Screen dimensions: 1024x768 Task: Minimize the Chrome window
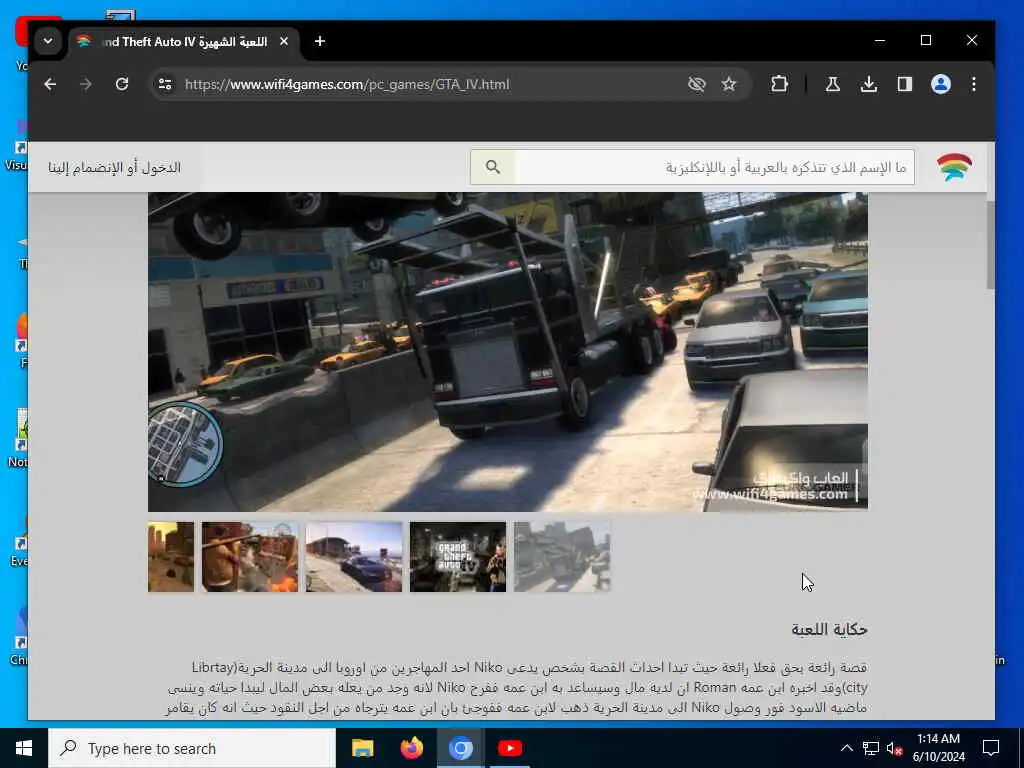point(880,40)
